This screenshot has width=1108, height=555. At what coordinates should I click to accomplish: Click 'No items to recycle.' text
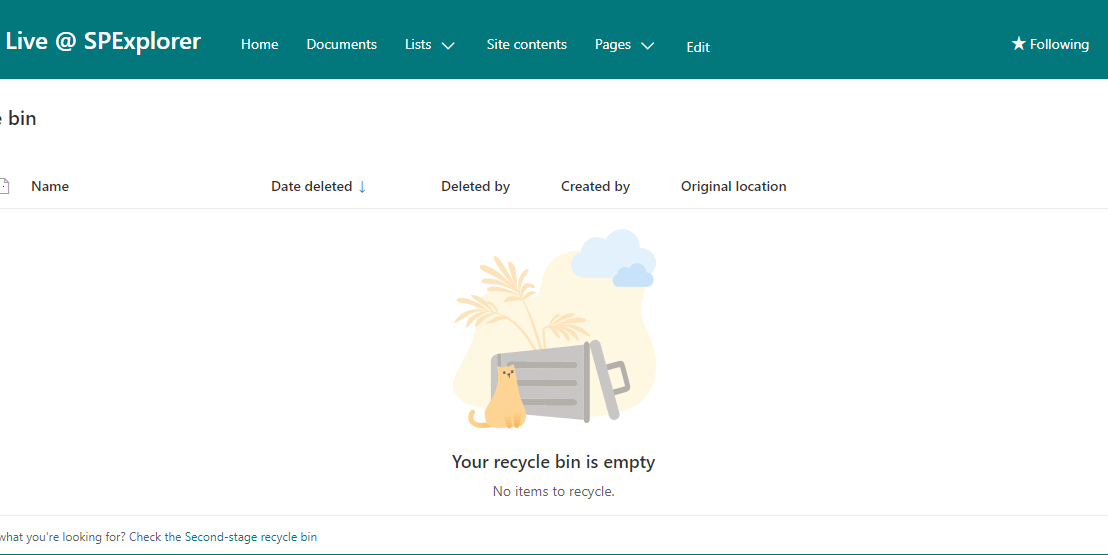(x=553, y=491)
